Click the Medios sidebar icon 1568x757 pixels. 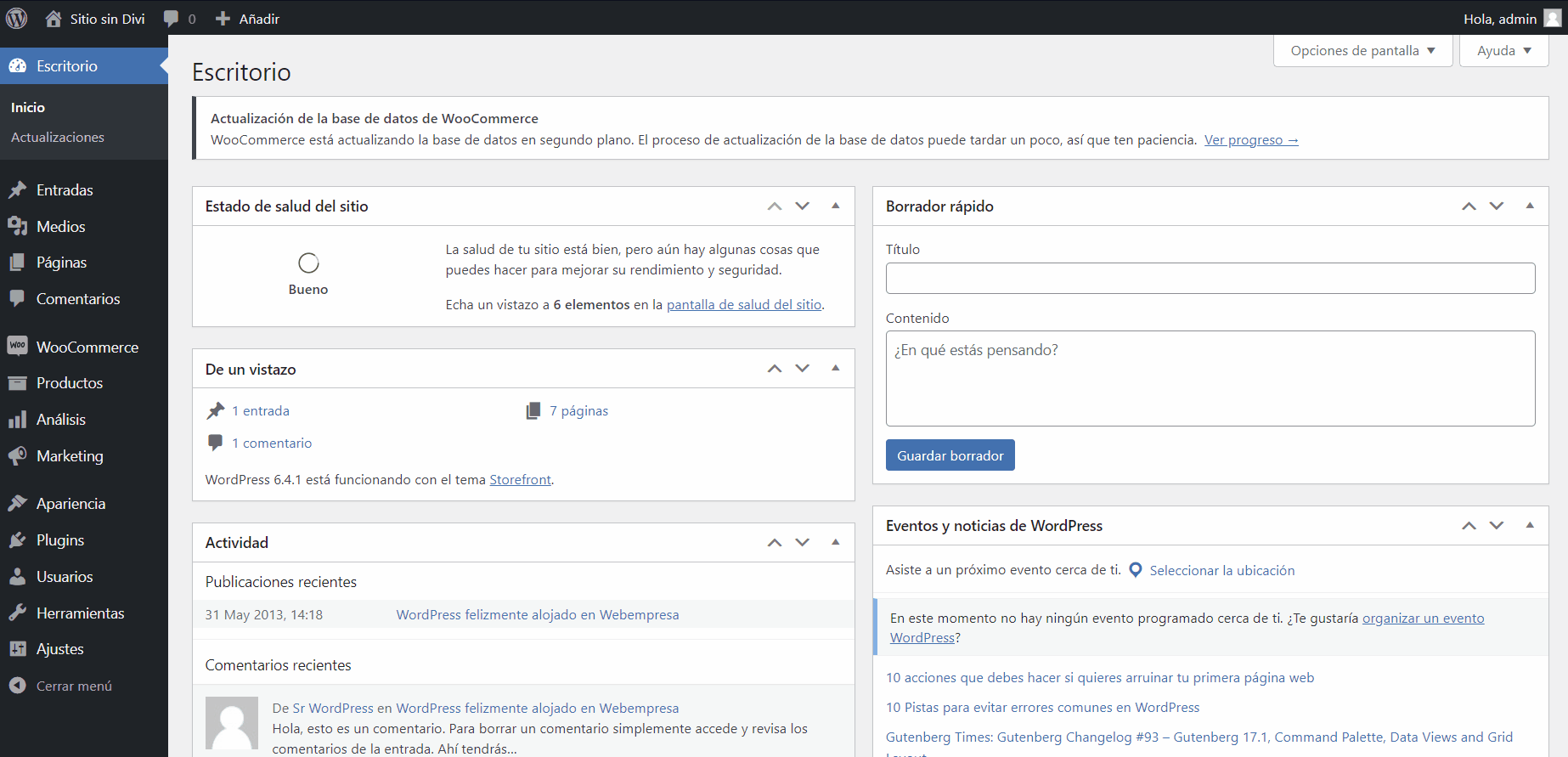pos(17,226)
